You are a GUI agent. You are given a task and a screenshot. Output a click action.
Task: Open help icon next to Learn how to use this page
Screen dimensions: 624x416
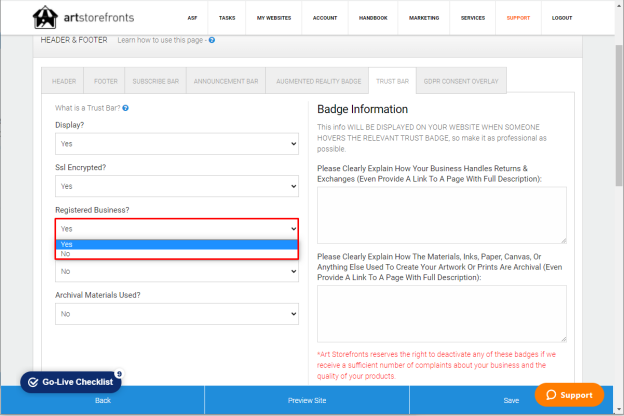(212, 40)
